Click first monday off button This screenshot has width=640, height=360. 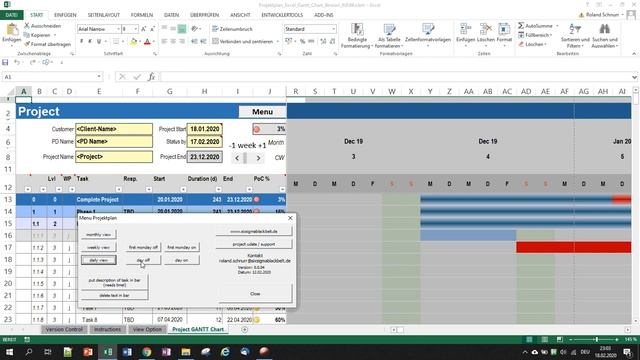tap(143, 247)
